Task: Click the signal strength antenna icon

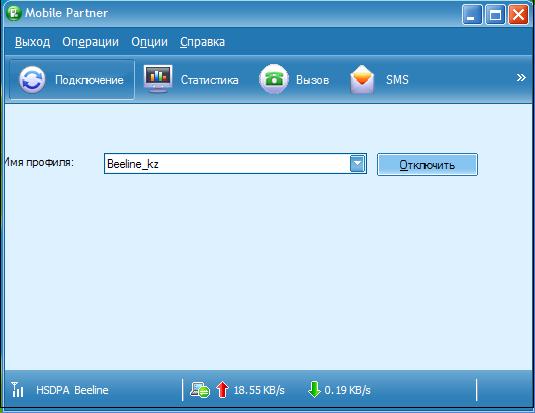Action: (17, 389)
